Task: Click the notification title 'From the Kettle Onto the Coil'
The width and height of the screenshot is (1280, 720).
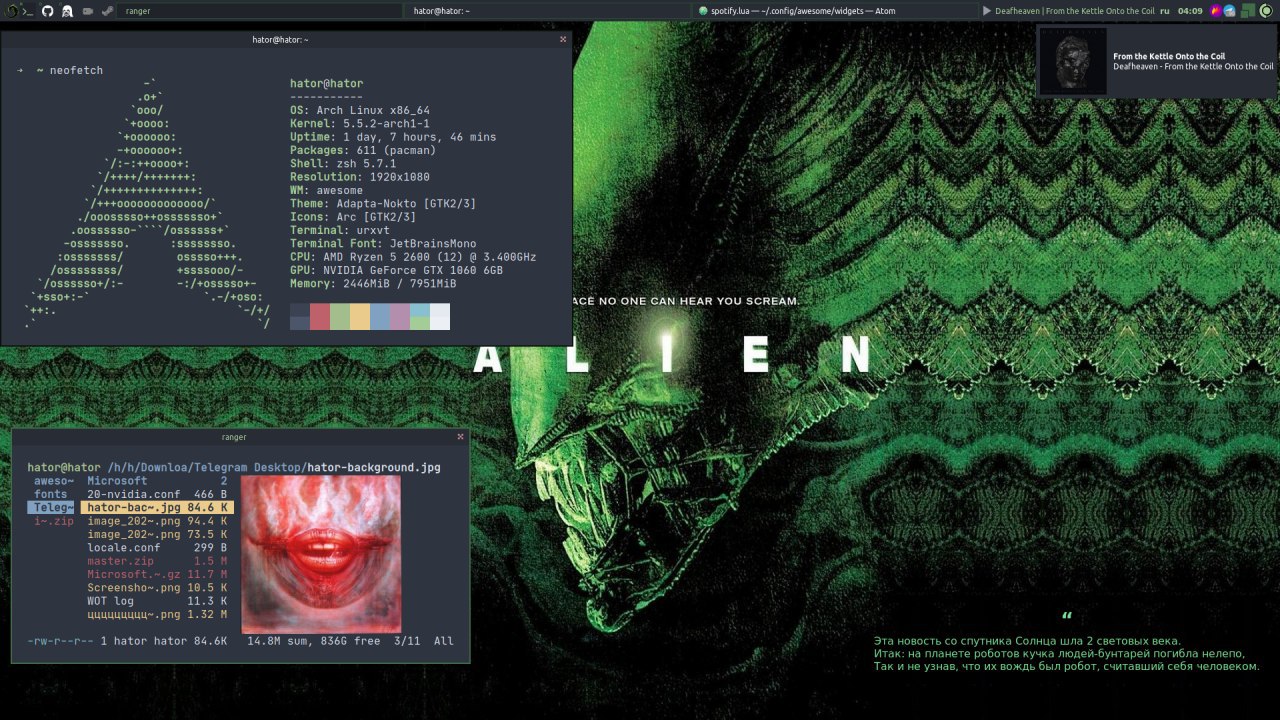Action: click(x=1169, y=57)
